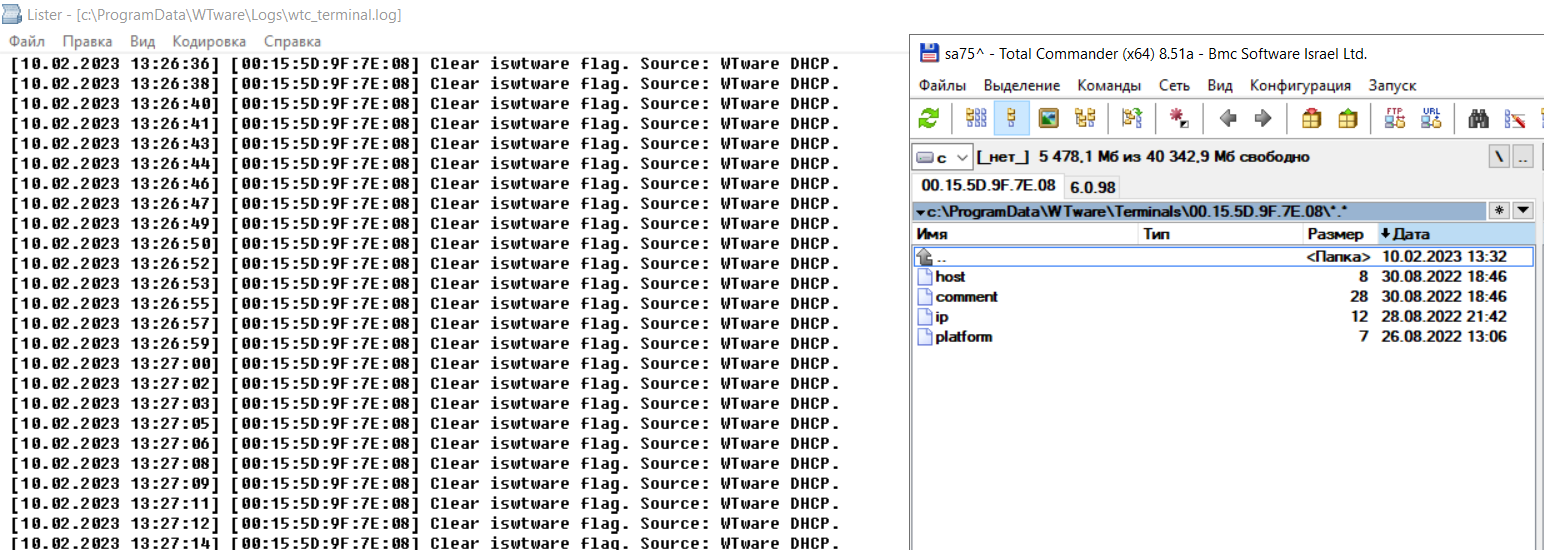Click the invert selection asterisk icon

click(x=1179, y=119)
